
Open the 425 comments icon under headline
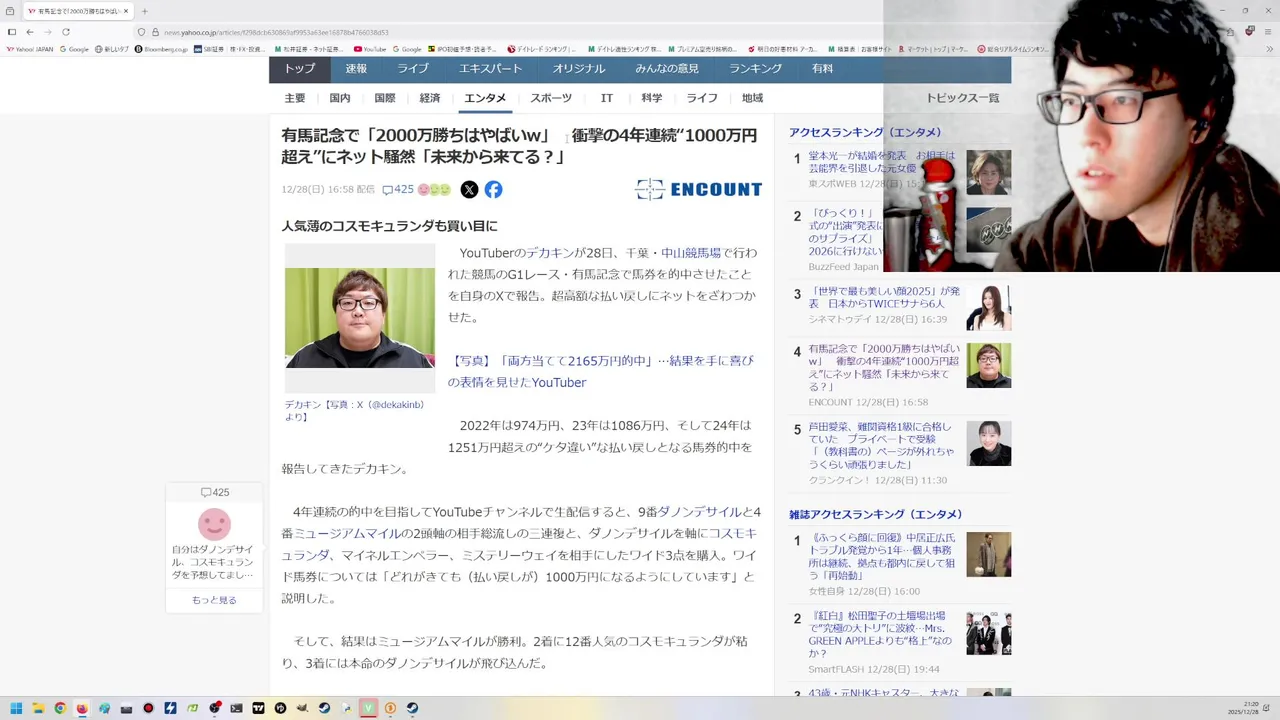(398, 189)
